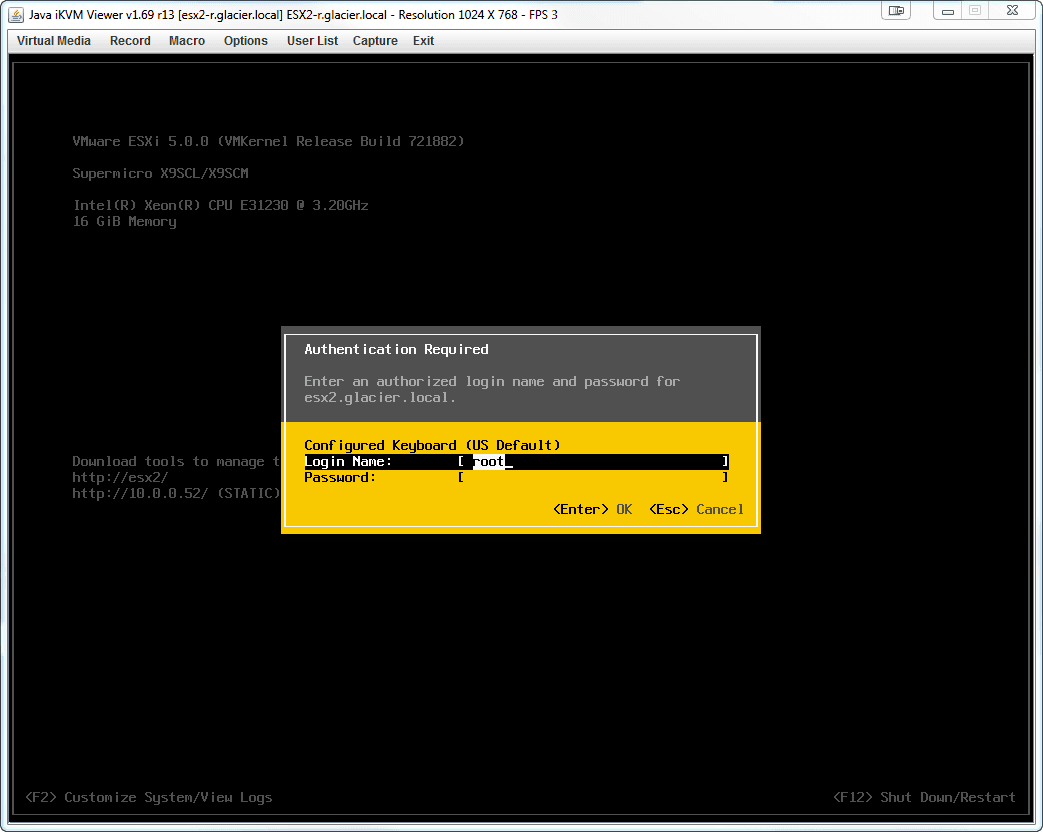Click the <Esc> Cancel option
Image resolution: width=1043 pixels, height=832 pixels.
(696, 509)
